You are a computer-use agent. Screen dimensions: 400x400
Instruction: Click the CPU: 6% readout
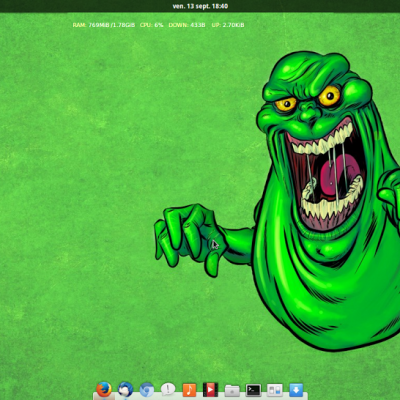[152, 25]
